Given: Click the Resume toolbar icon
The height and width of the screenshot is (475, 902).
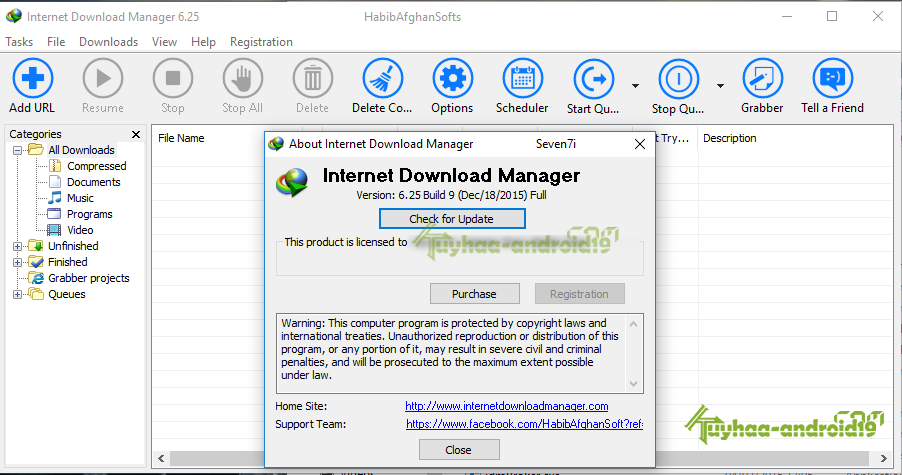Looking at the screenshot, I should pos(103,78).
